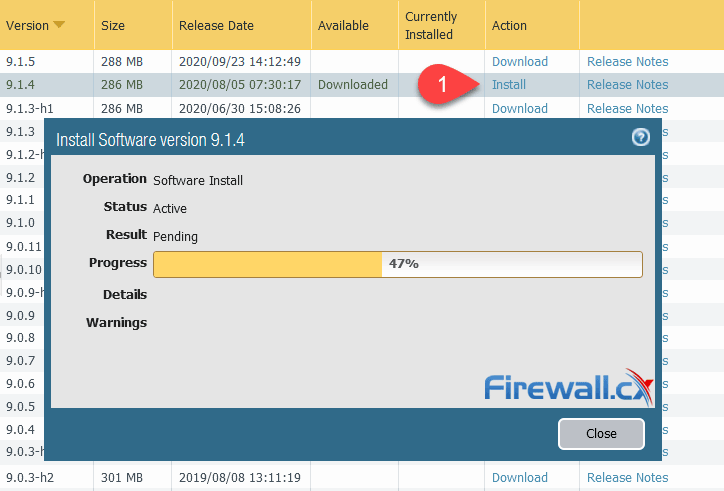Open Release Notes for 9.0.3-h2

pyautogui.click(x=627, y=478)
